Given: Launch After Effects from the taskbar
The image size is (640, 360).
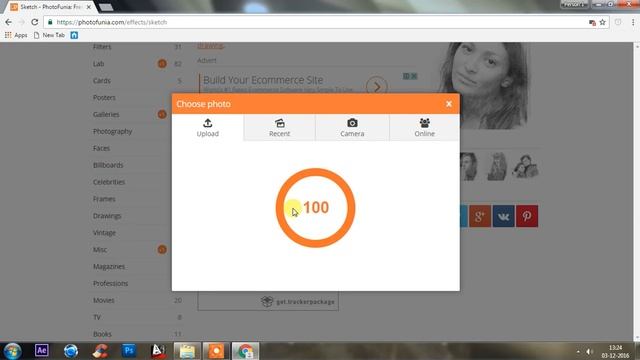Looking at the screenshot, I should coord(42,351).
